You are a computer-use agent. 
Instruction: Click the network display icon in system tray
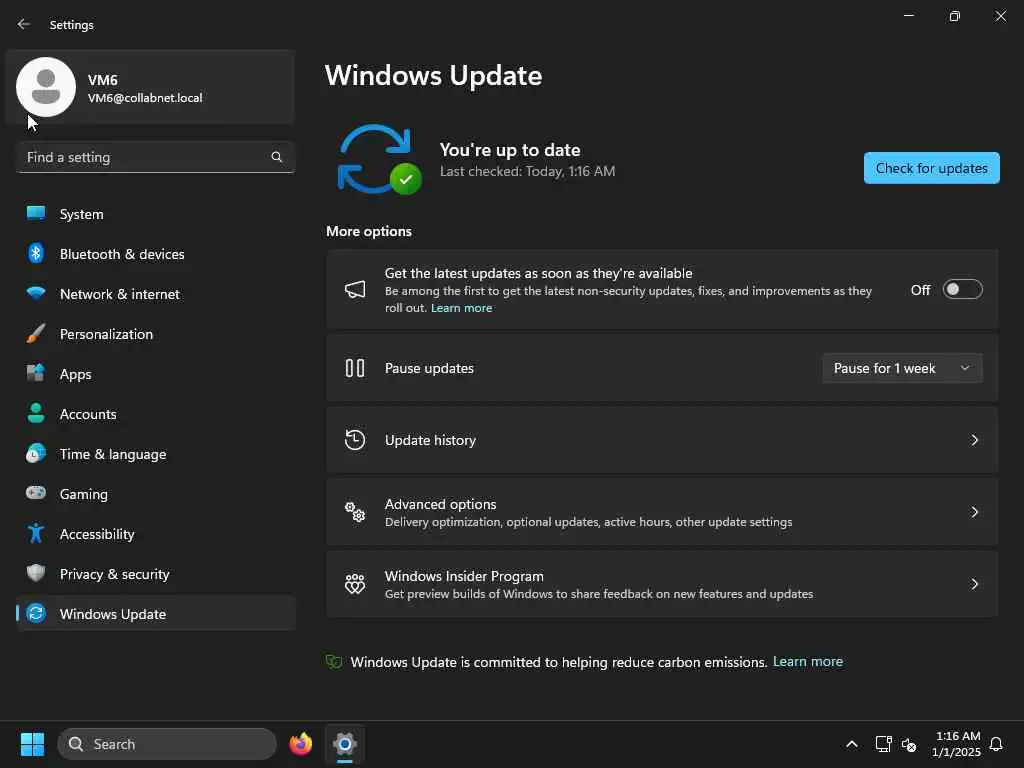click(x=883, y=744)
